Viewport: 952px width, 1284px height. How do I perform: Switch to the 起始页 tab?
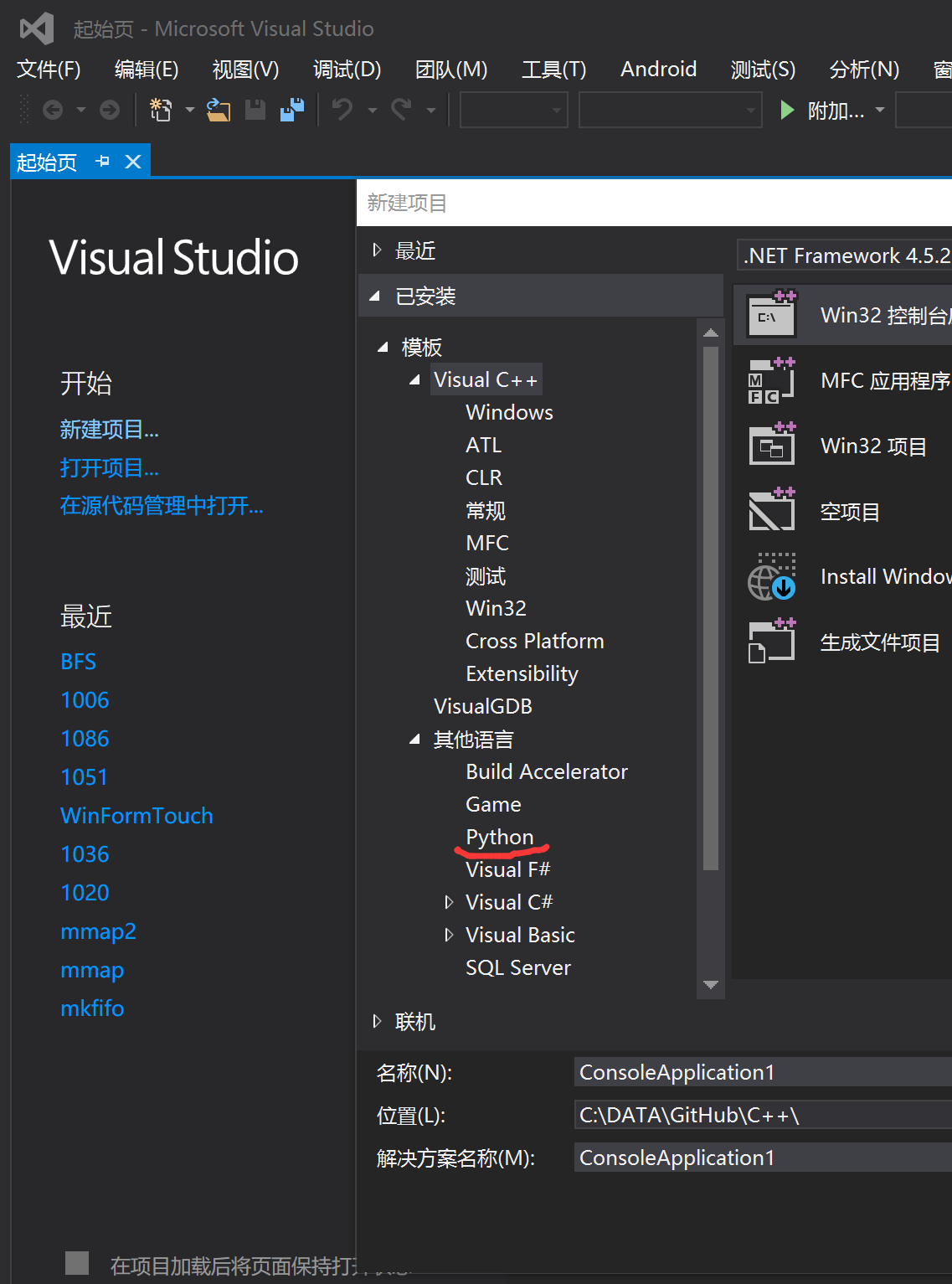pyautogui.click(x=46, y=161)
